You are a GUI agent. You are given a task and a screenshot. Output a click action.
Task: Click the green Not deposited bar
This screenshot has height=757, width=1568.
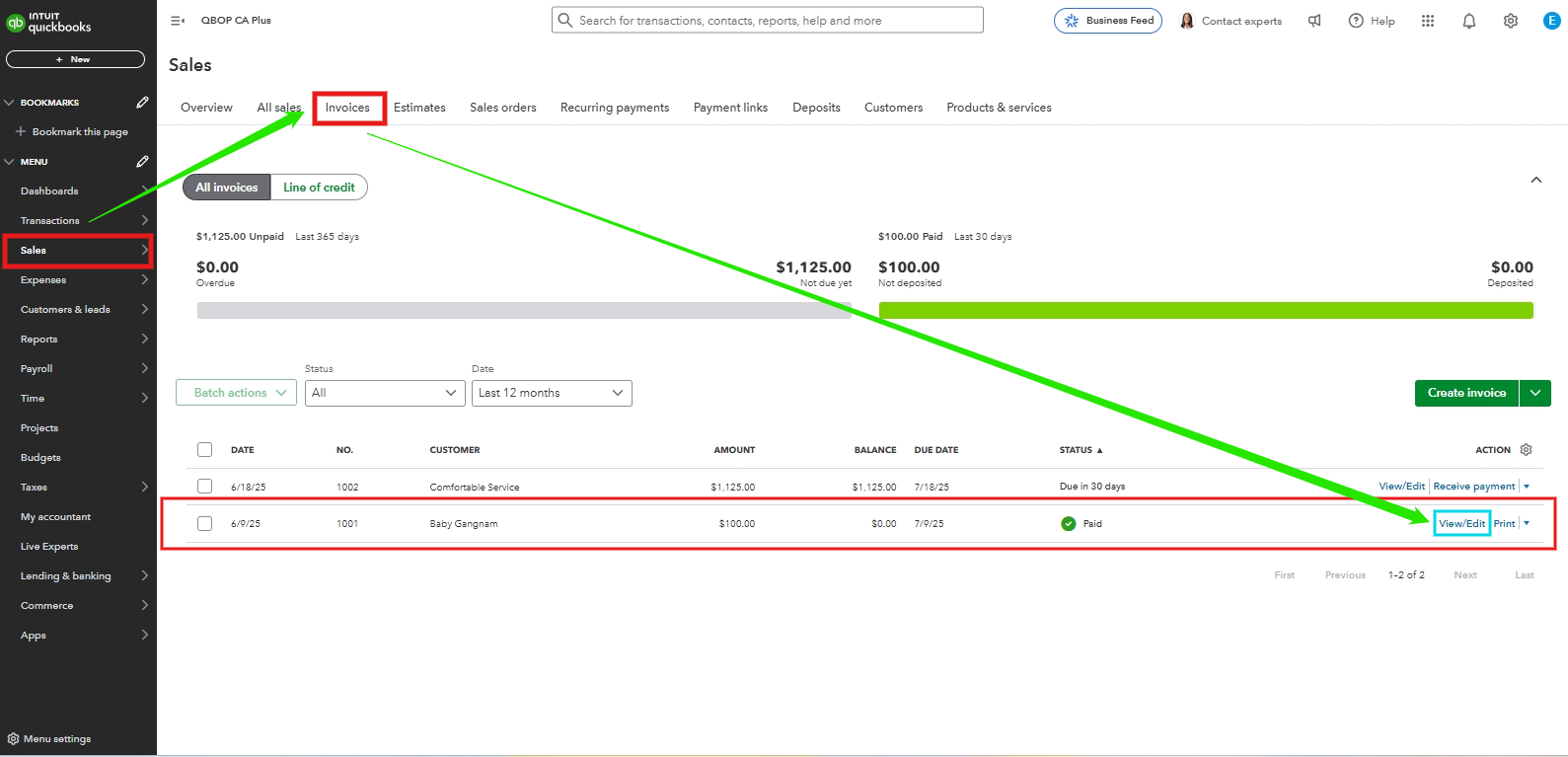[1206, 310]
